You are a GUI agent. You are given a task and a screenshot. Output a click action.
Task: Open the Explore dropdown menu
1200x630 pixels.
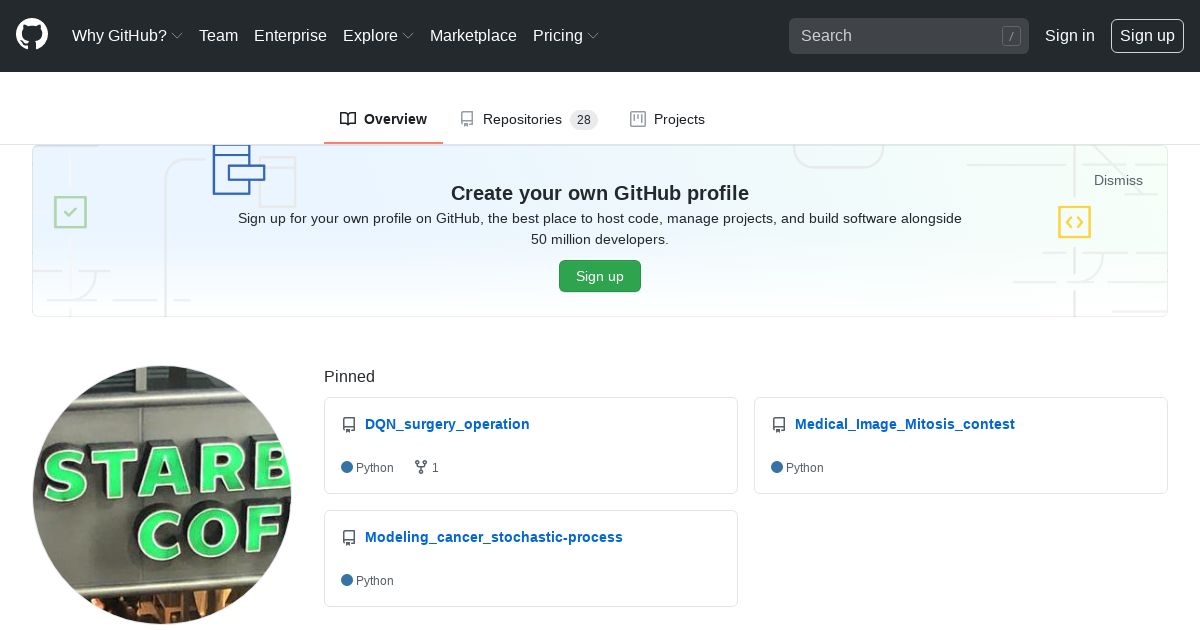[378, 35]
